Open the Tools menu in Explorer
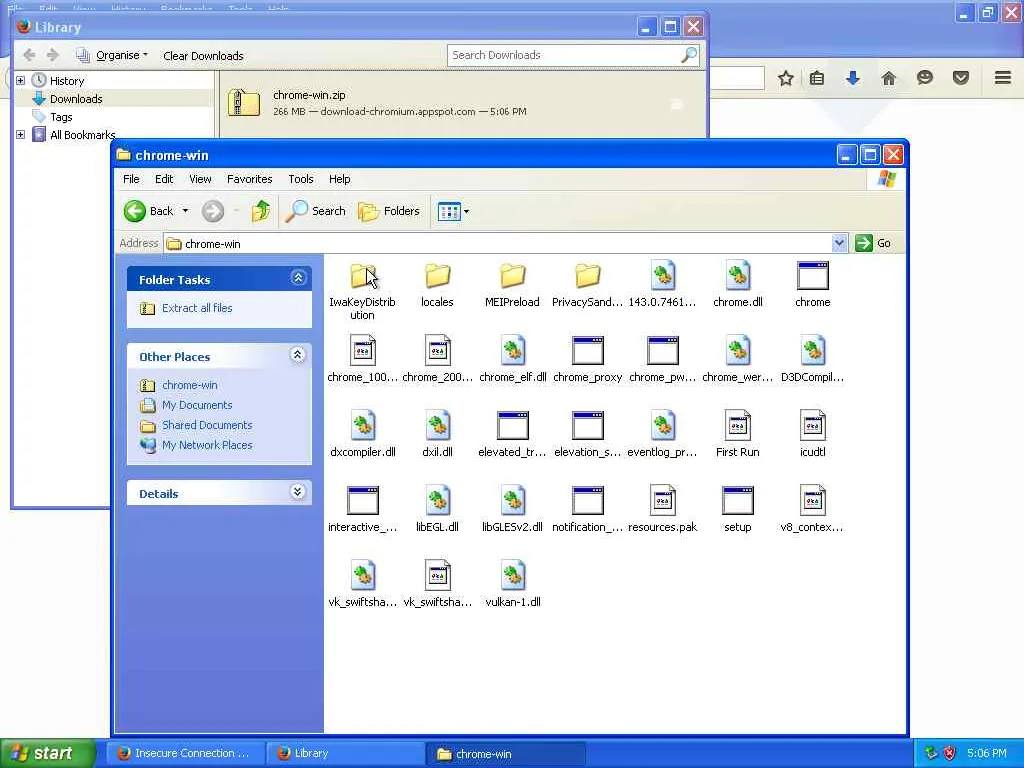This screenshot has height=768, width=1024. point(300,179)
